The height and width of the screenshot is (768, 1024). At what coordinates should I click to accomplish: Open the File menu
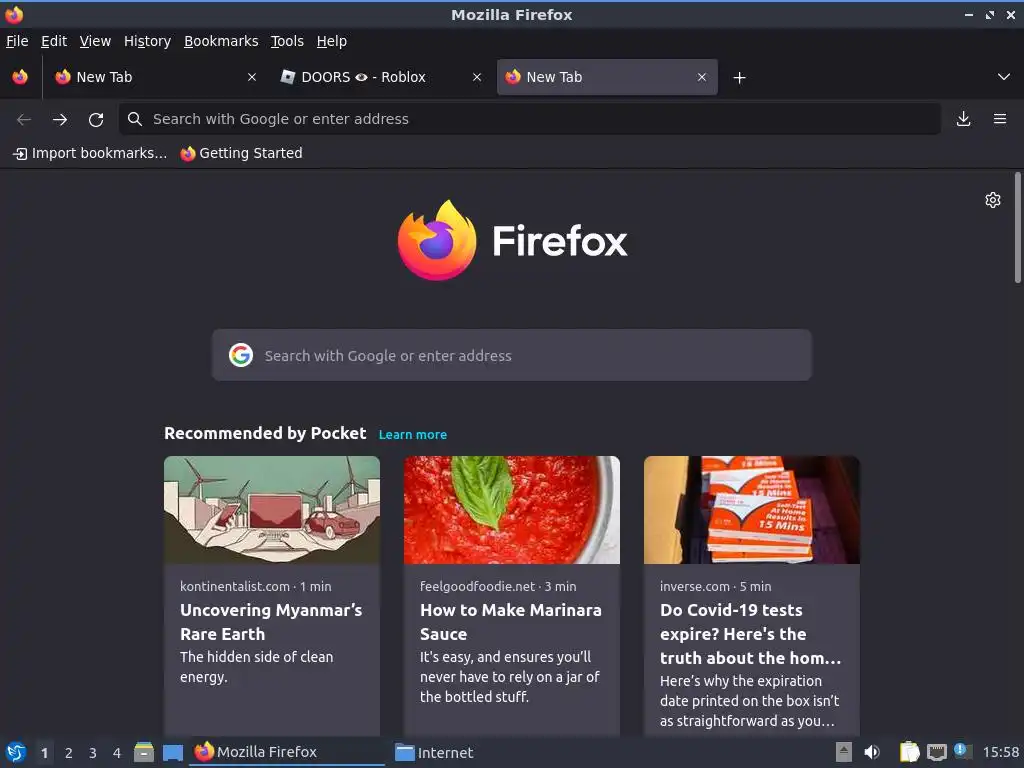tap(17, 41)
